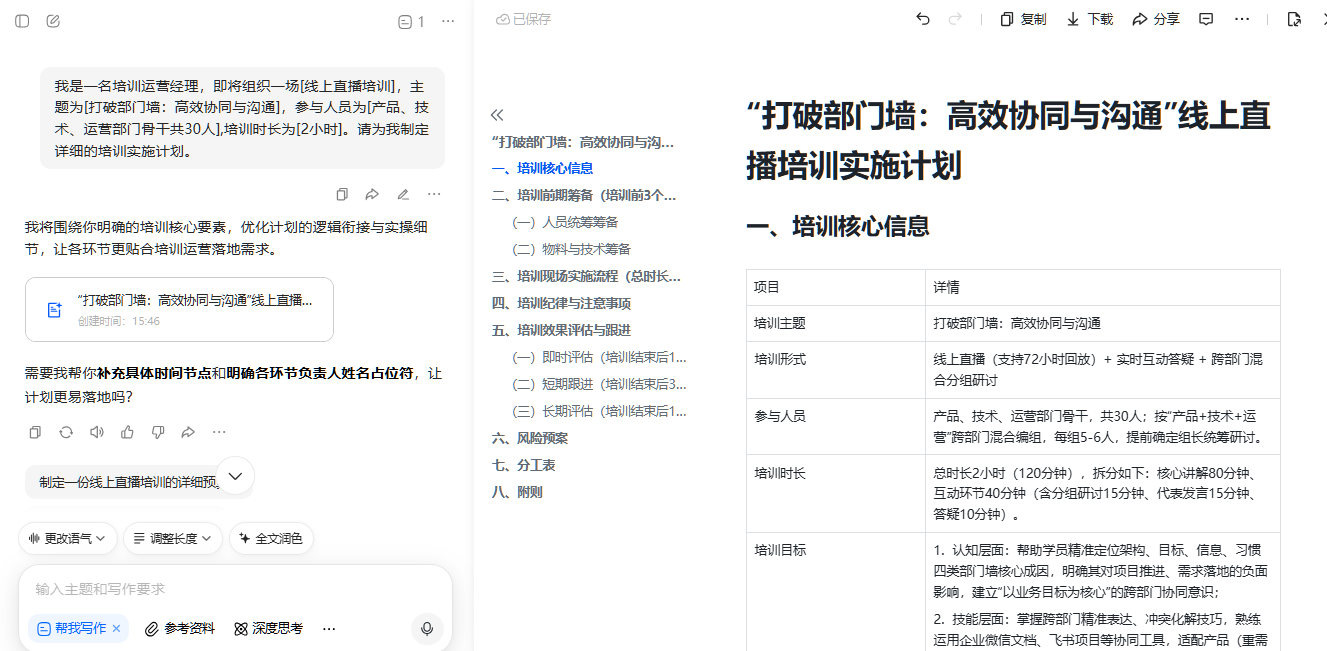The image size is (1327, 651).
Task: Expand the 调整长度 dropdown
Action: tap(172, 538)
